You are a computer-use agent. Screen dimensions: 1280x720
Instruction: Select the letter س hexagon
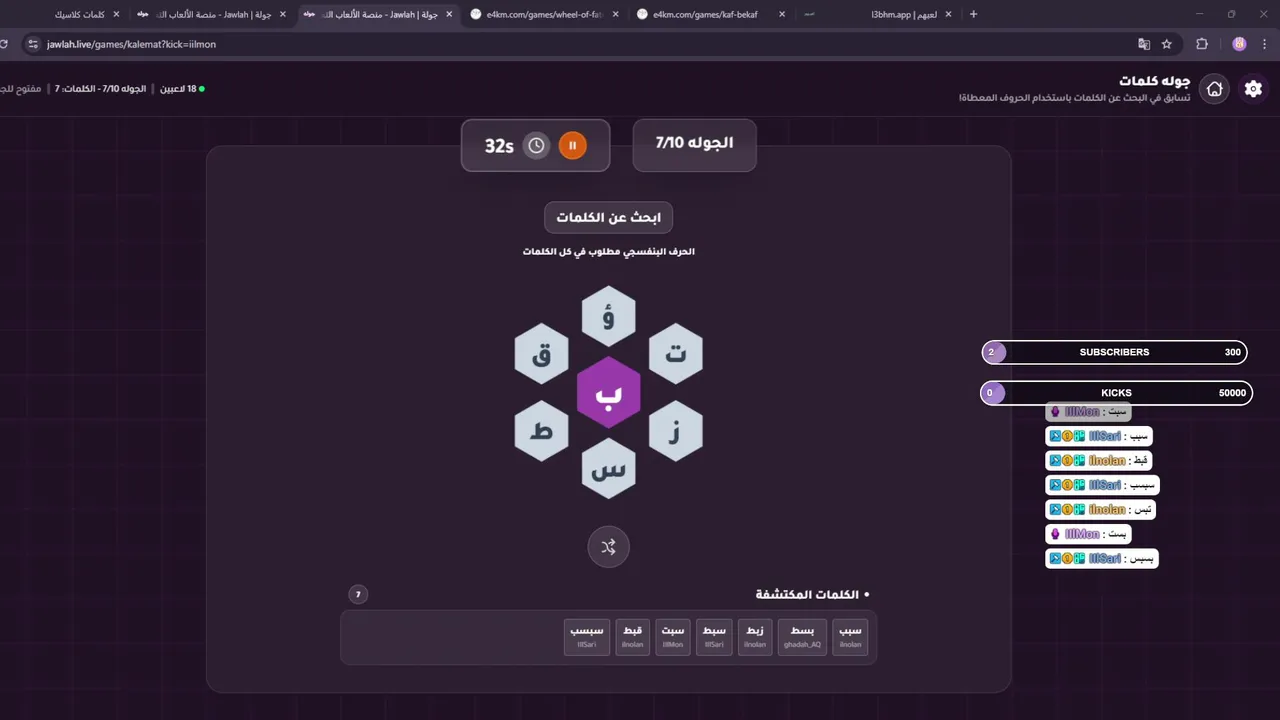pyautogui.click(x=608, y=469)
